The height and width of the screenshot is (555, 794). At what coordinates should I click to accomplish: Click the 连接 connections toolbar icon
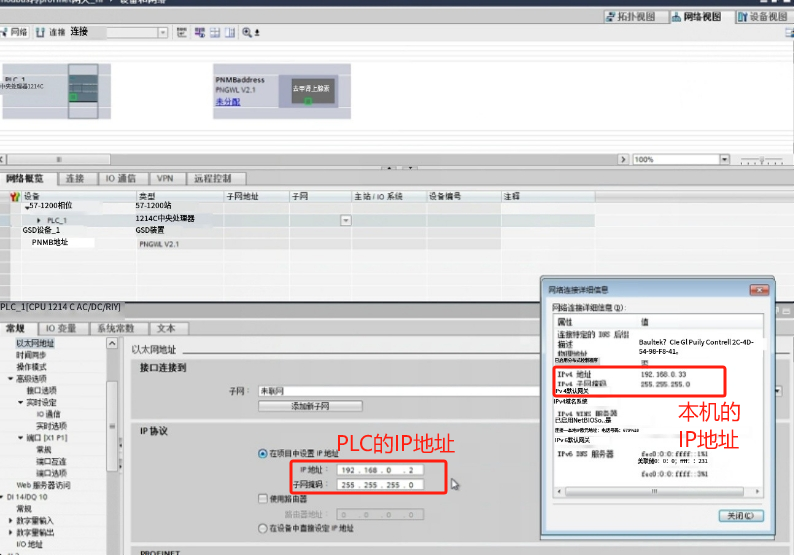point(41,32)
